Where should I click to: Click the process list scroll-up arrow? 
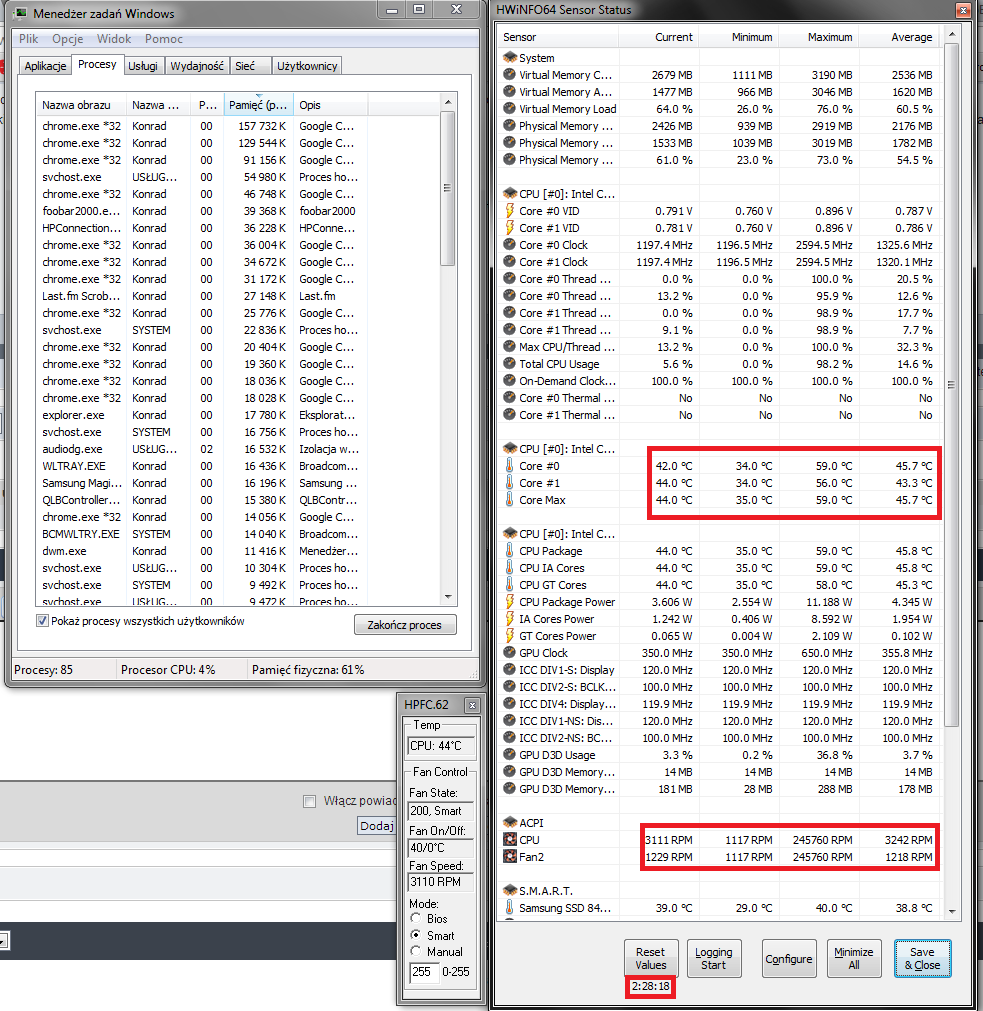[x=448, y=102]
